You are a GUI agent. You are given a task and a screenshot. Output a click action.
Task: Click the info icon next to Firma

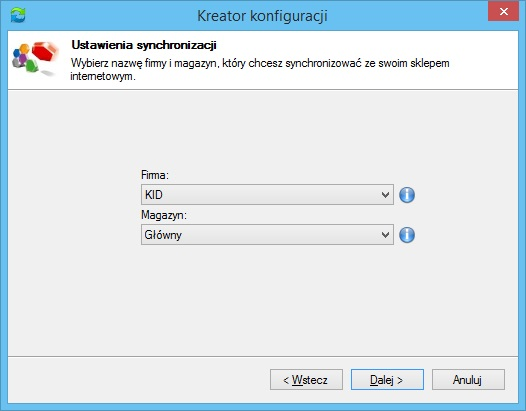click(x=407, y=195)
